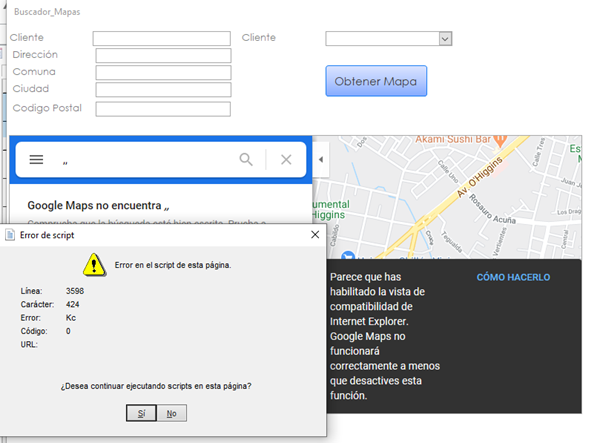Click 'Google Maps no encuentra' heading
Viewport: 600px width, 443px height.
click(x=98, y=205)
